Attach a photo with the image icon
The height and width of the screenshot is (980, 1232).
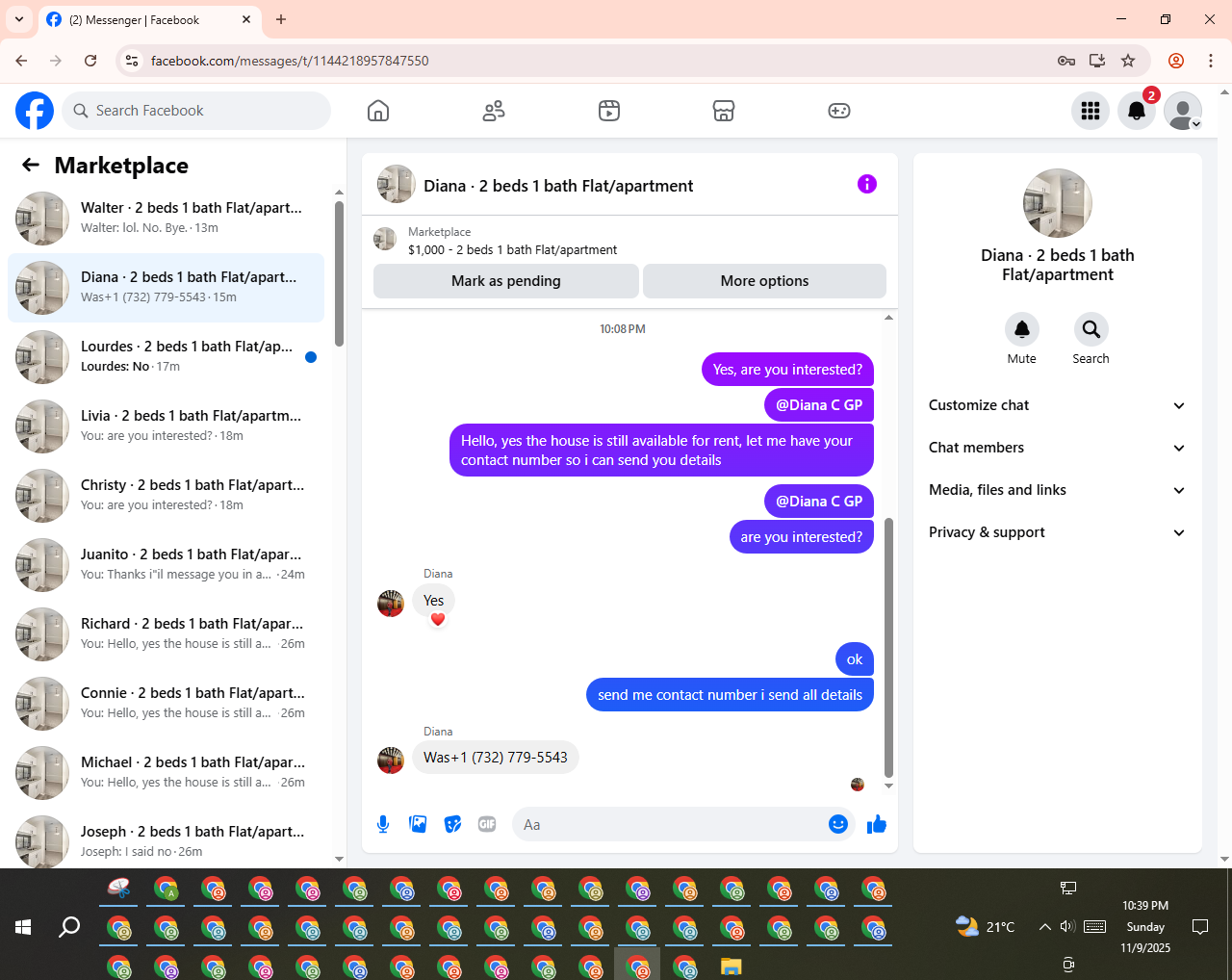click(418, 824)
